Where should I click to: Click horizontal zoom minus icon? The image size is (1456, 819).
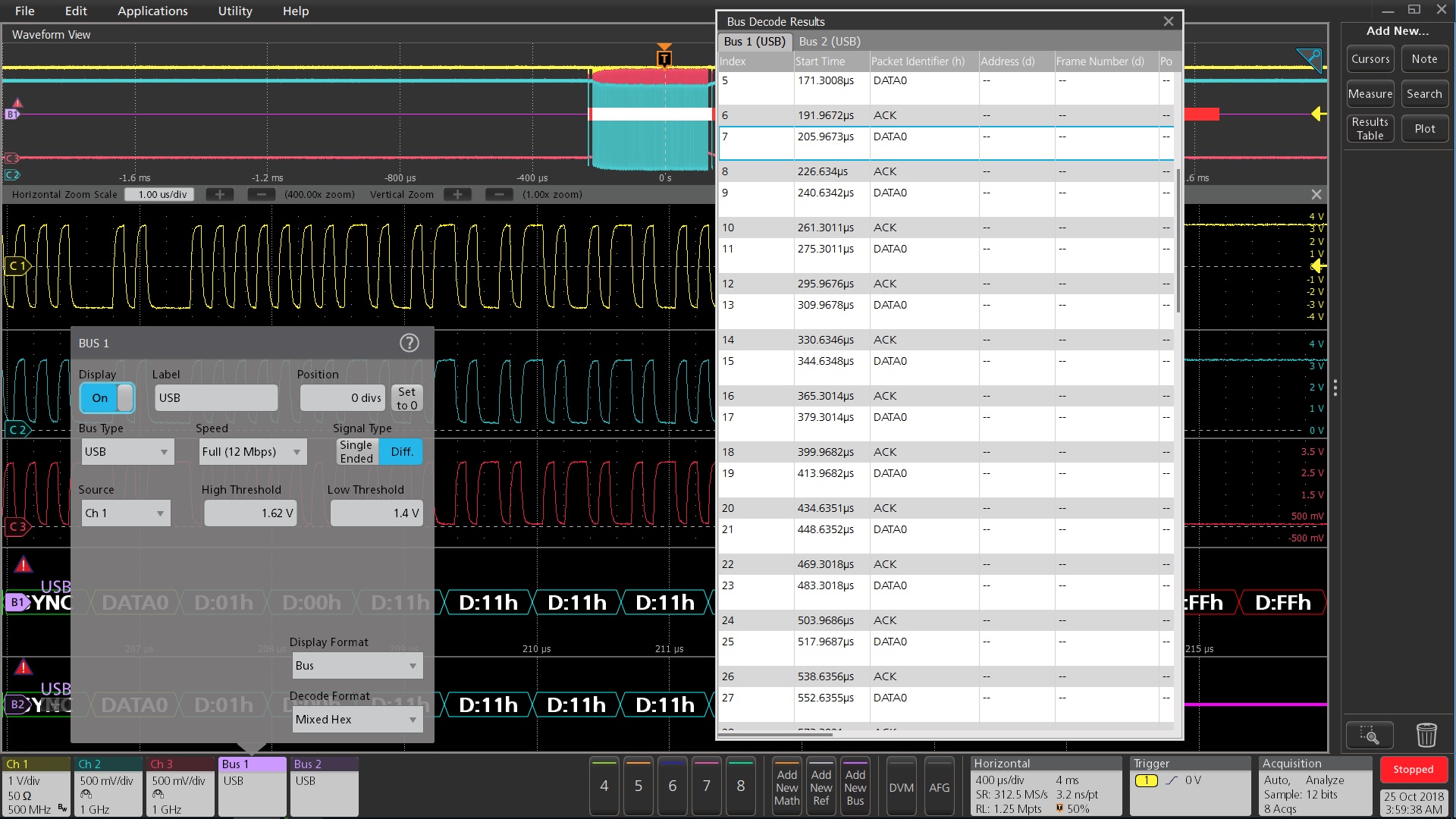pos(262,195)
